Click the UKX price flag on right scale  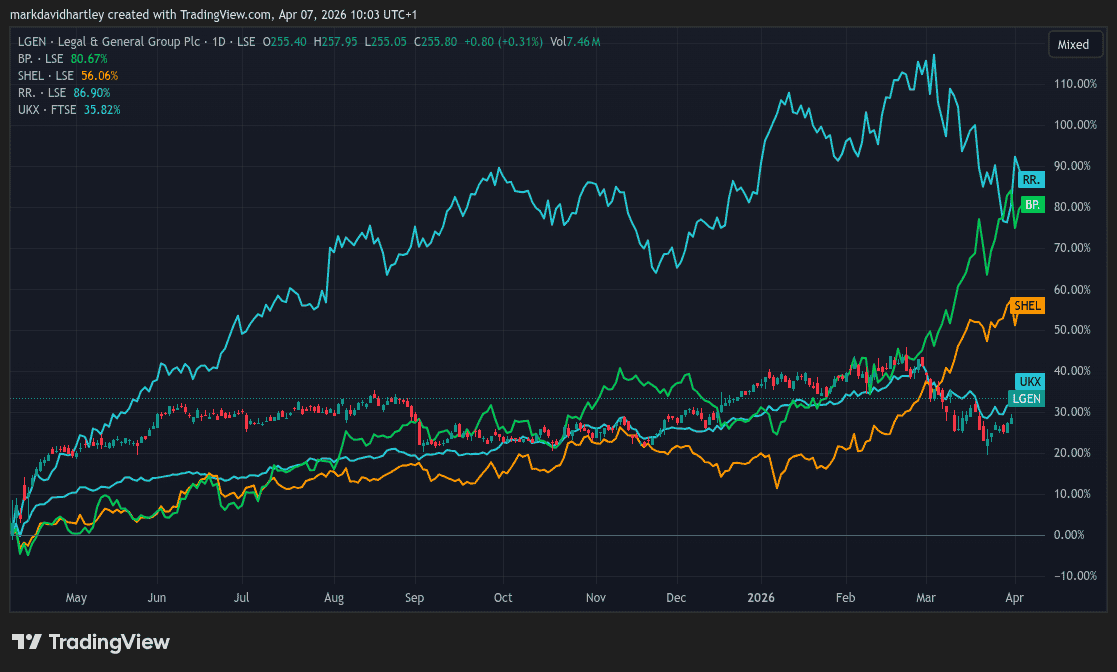pyautogui.click(x=1029, y=382)
